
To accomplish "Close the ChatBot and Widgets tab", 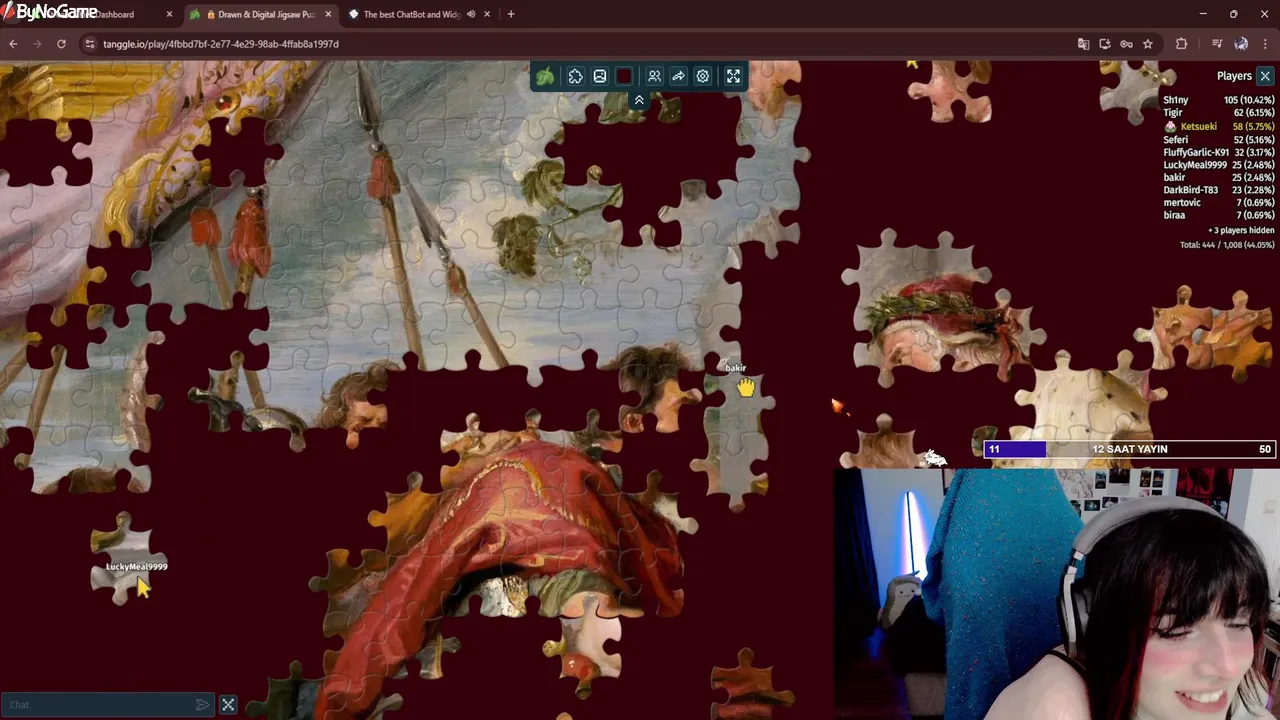I will [x=487, y=14].
